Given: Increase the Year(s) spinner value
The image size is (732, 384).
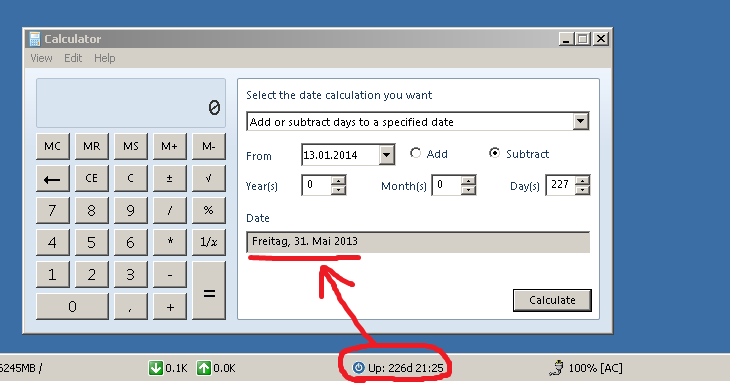Looking at the screenshot, I should pos(338,180).
